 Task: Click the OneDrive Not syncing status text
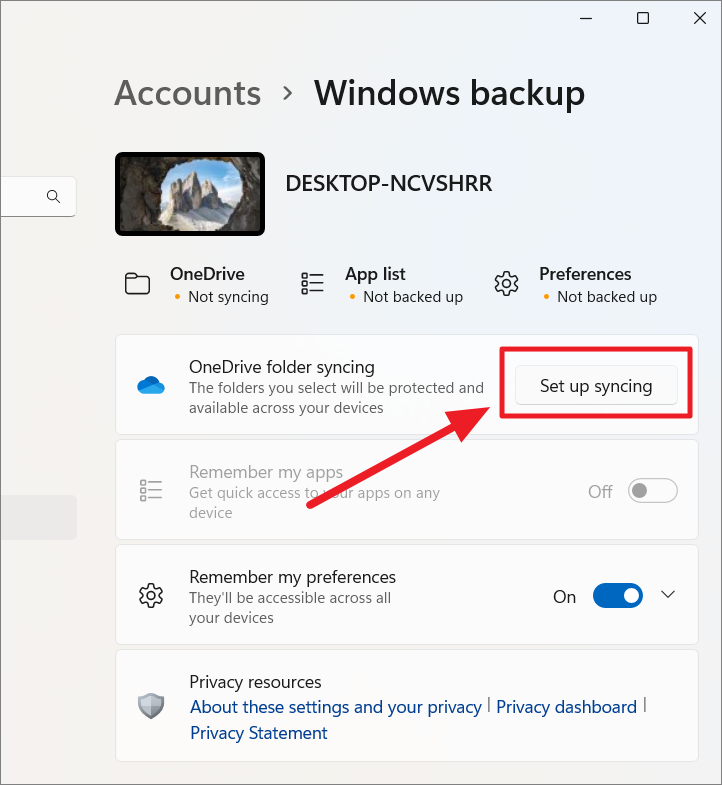click(x=228, y=297)
